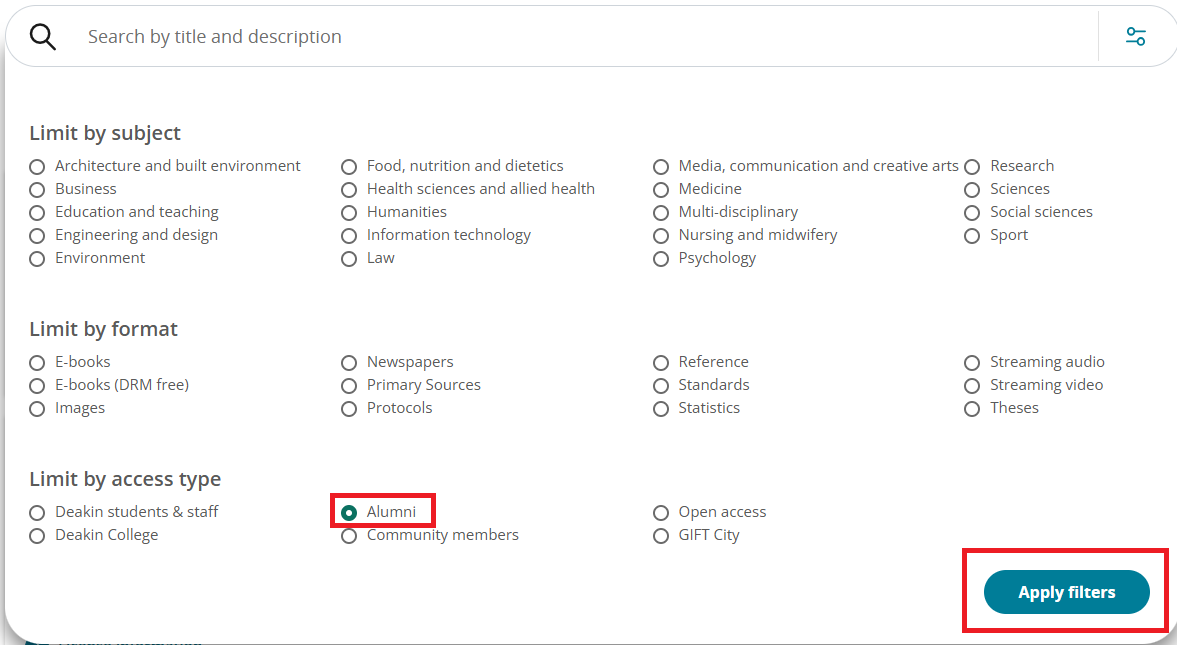Click the Apply filters button
Viewport: 1177px width, 645px height.
[x=1066, y=592]
